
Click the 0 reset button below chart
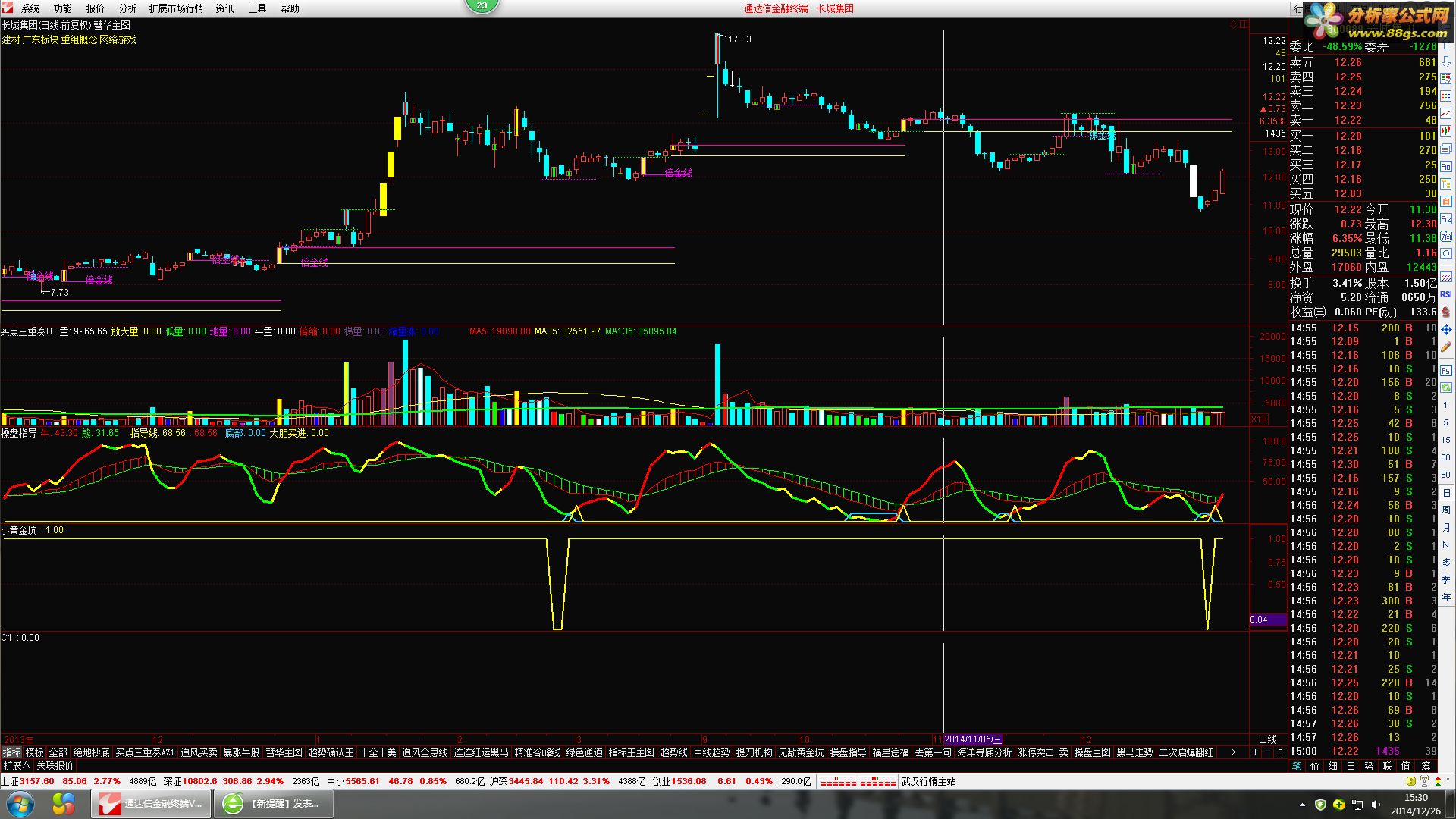1280,752
